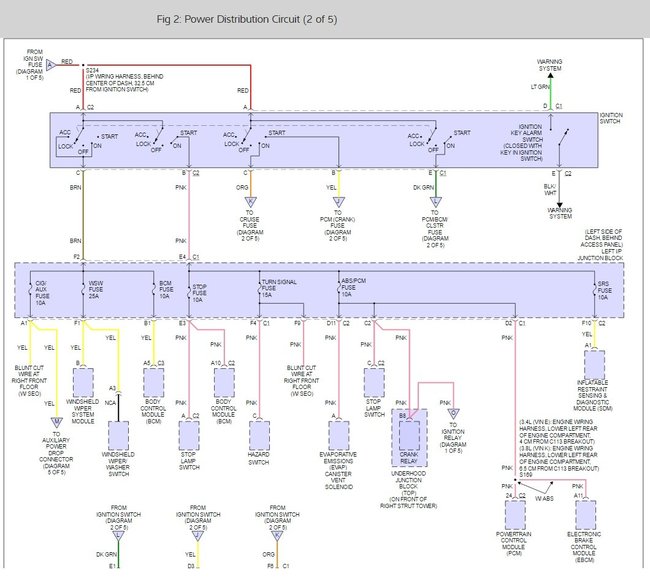Click the 'BLUNT CUT WIRE' note under YEL A1 wire
Viewport: 650px width, 578px height.
(x=29, y=381)
